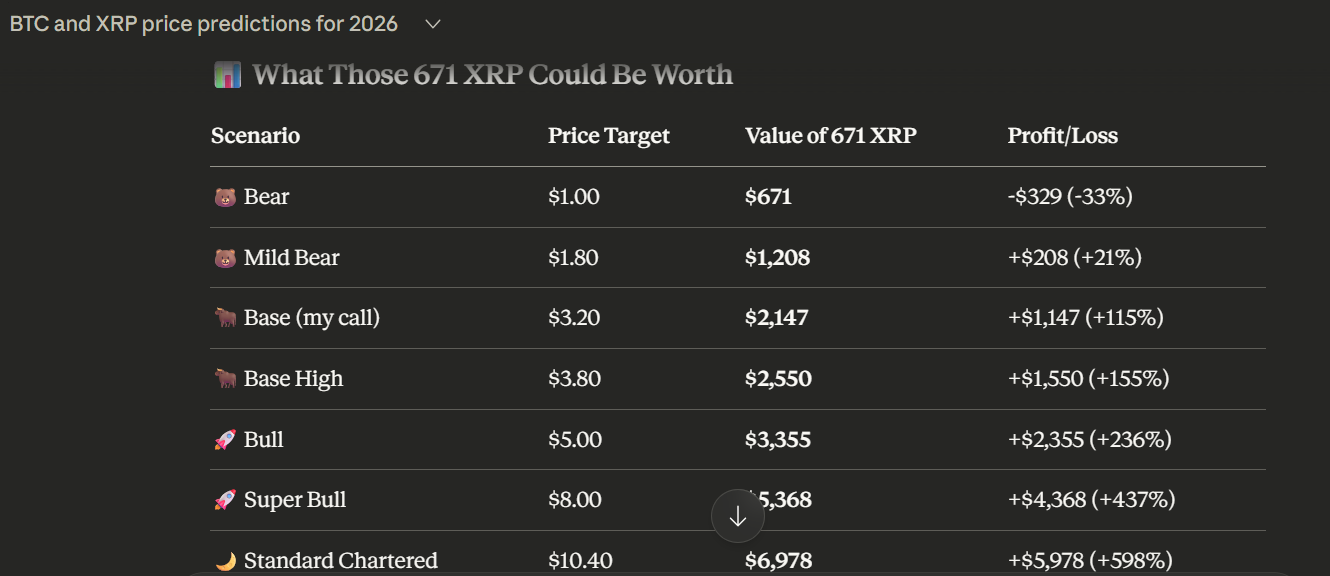Select the buffalo emoji on Base (my call)

(225, 318)
